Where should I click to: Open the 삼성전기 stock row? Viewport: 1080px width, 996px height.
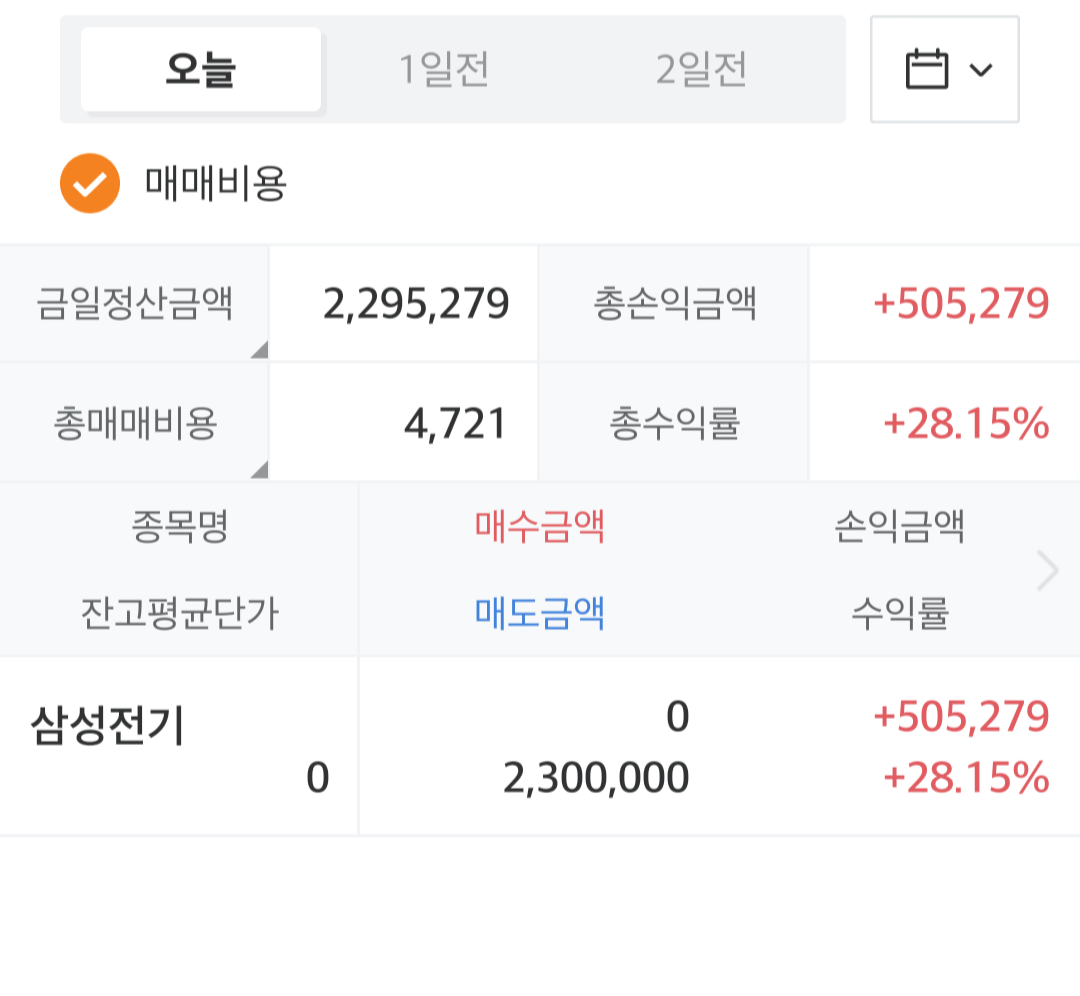(108, 727)
